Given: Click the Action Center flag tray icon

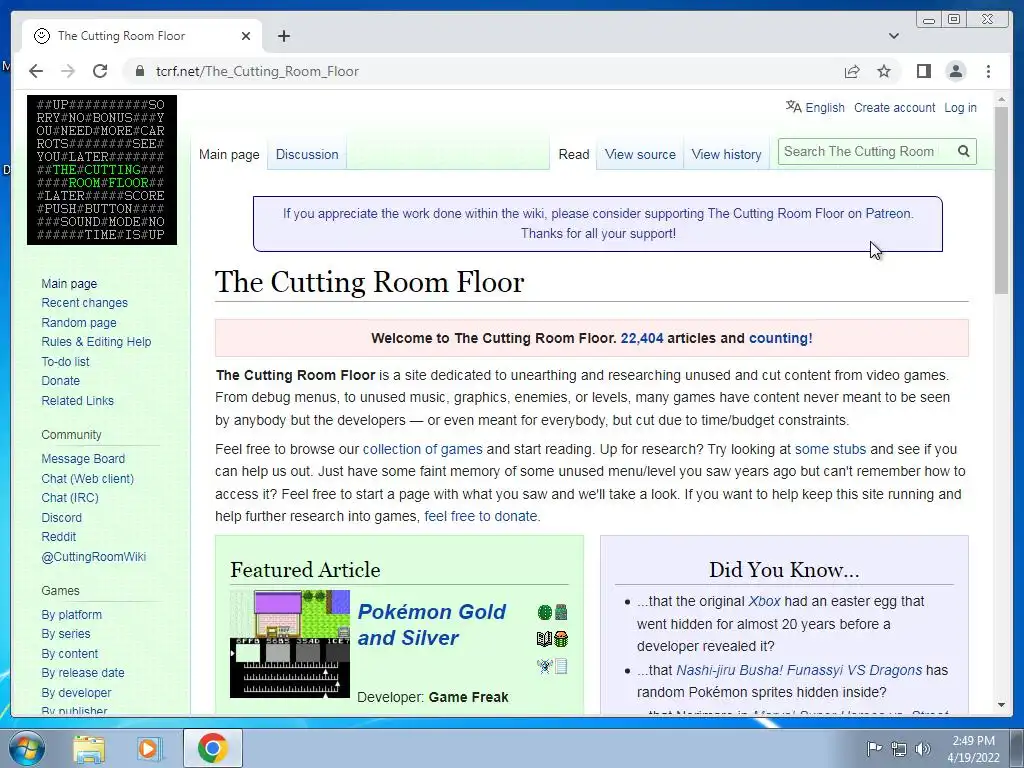Looking at the screenshot, I should [874, 748].
